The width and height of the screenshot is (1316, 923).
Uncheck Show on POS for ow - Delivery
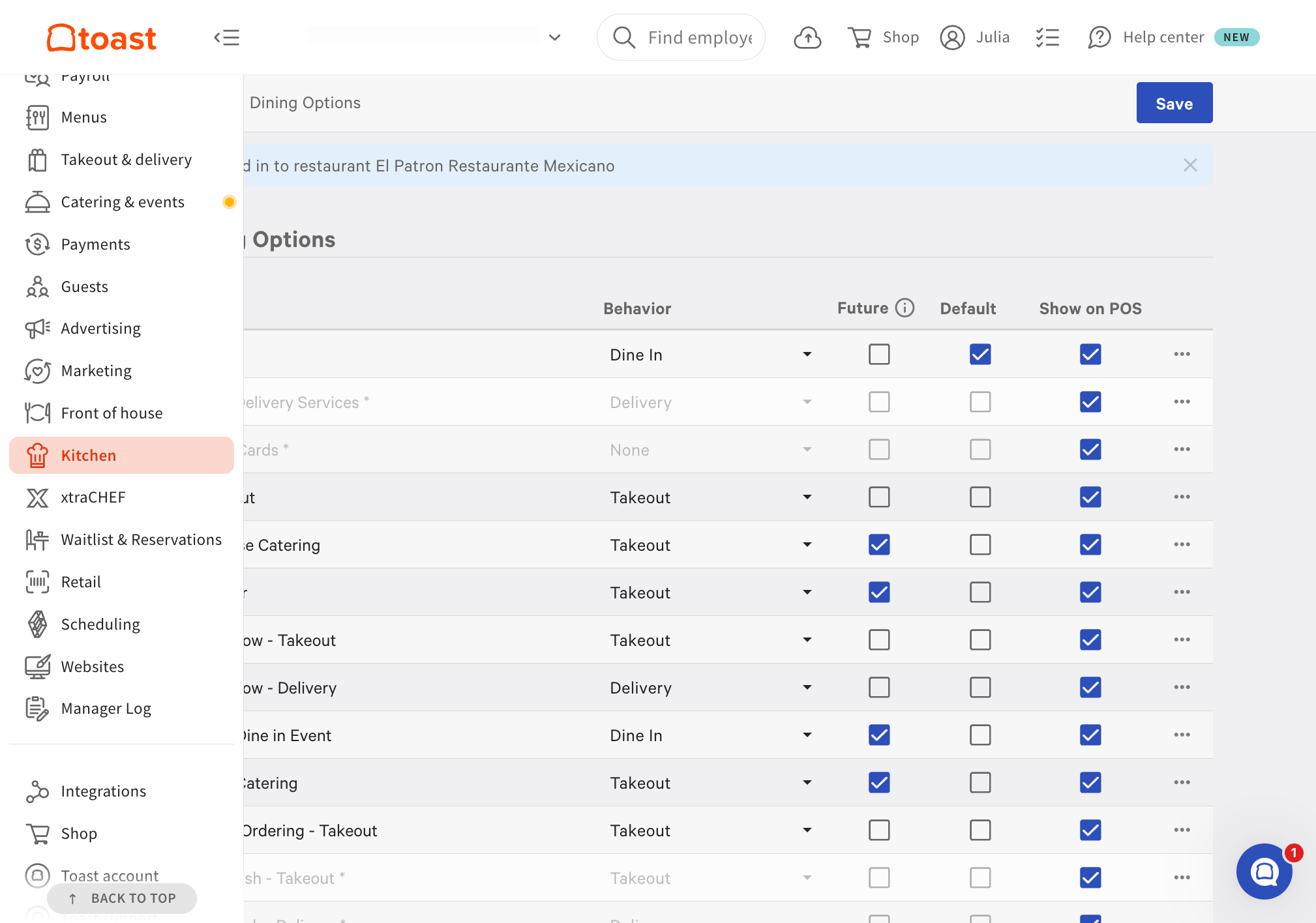(1090, 687)
